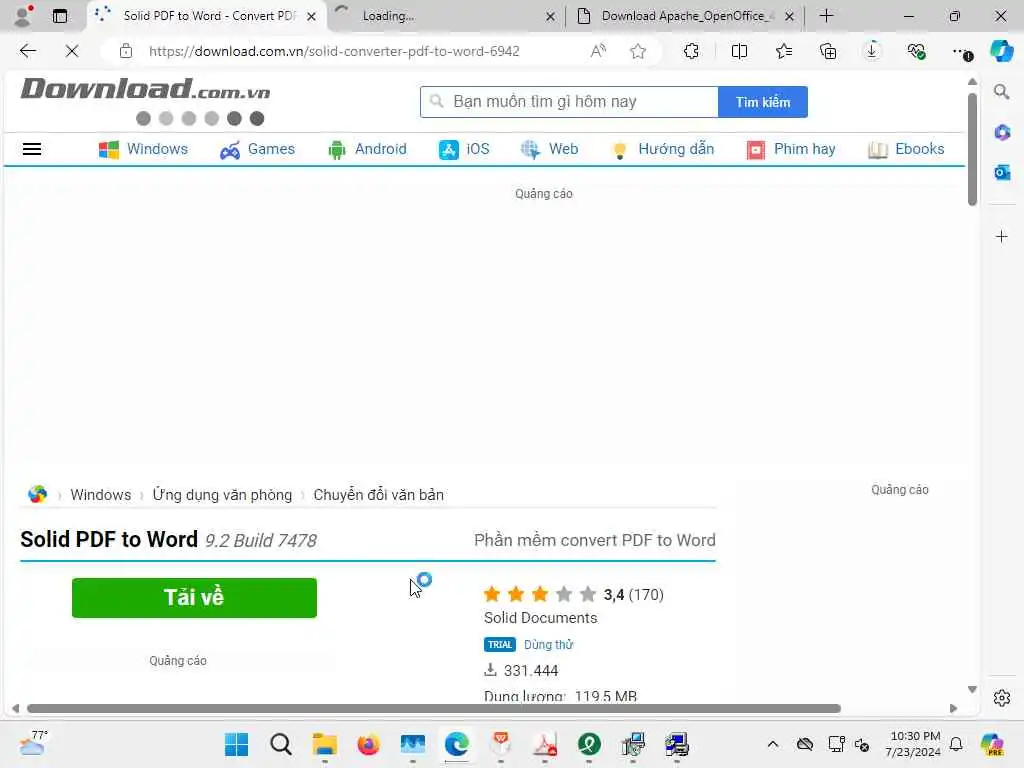Viewport: 1024px width, 768px height.
Task: Open the iOS category menu
Action: (x=464, y=149)
